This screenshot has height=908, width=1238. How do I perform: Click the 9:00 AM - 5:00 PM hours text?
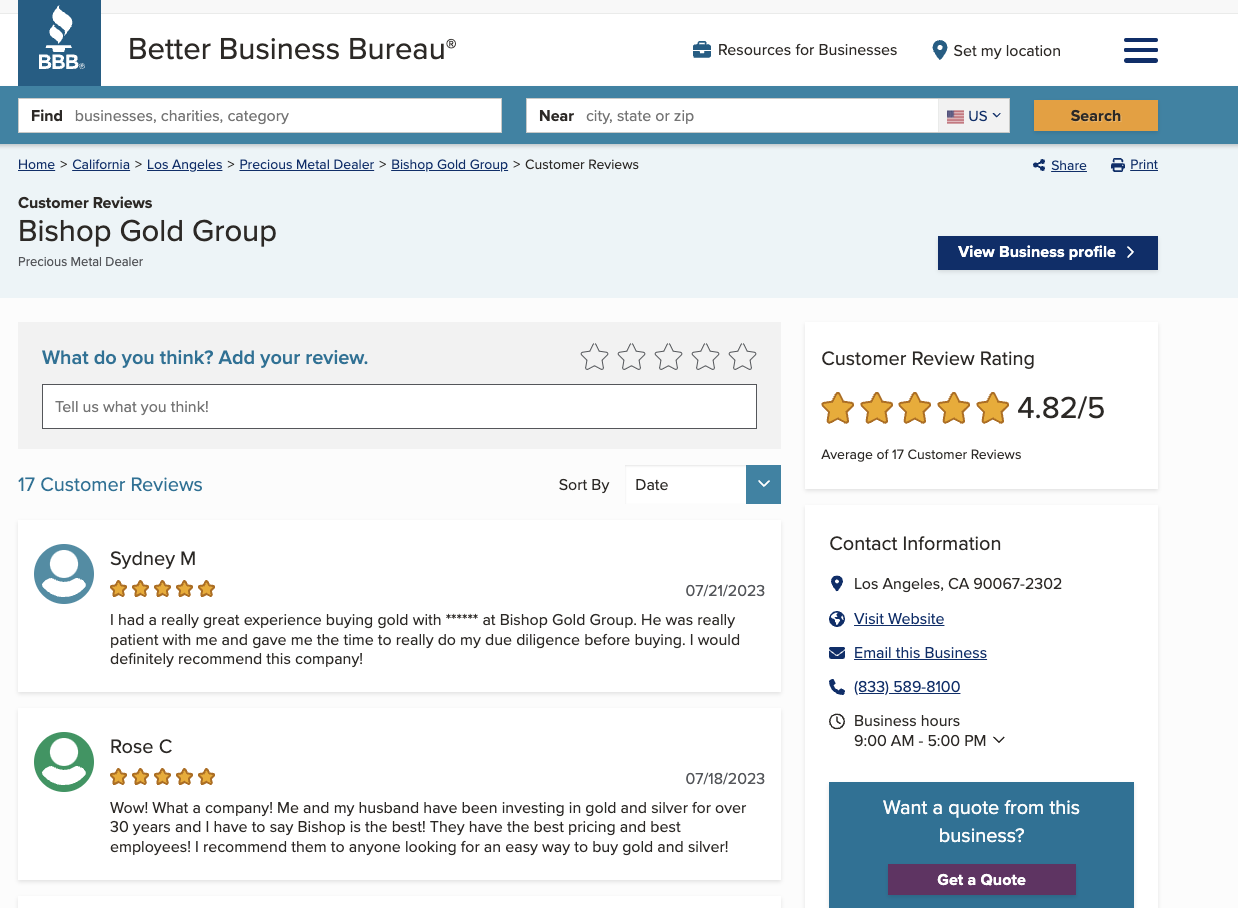click(920, 741)
